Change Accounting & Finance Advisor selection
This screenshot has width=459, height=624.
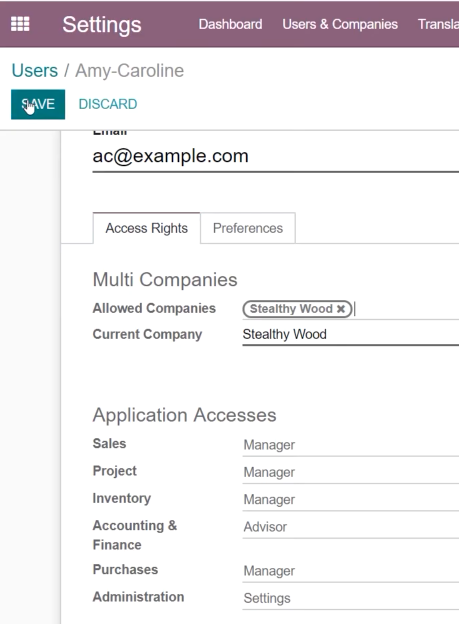tap(351, 527)
